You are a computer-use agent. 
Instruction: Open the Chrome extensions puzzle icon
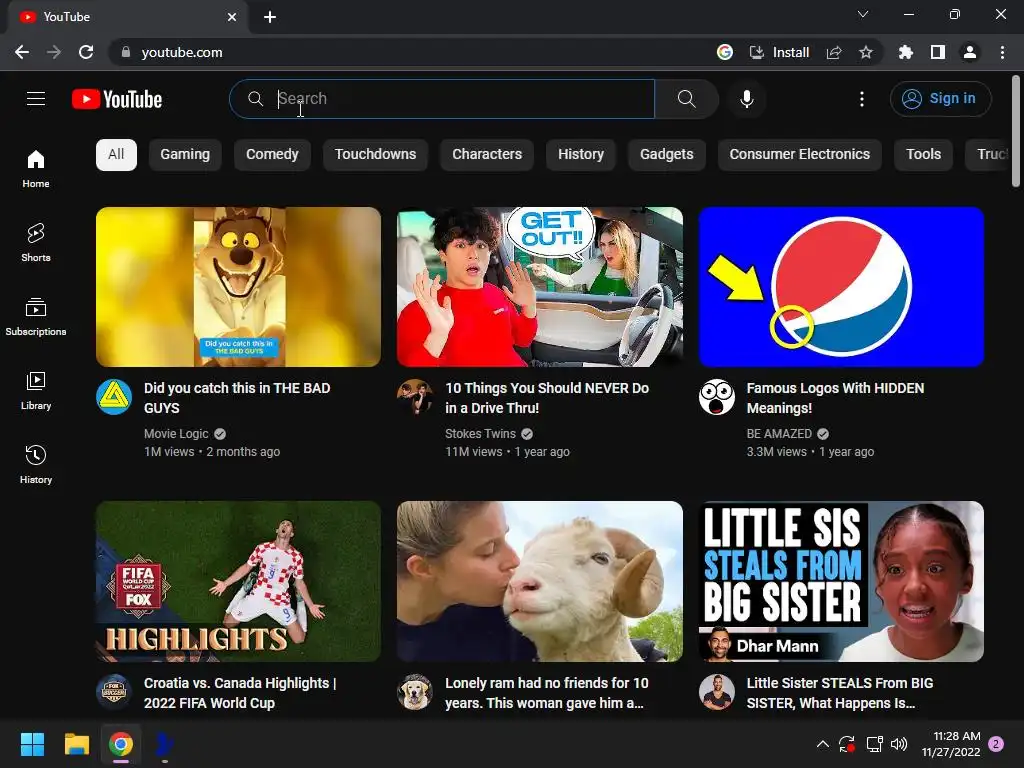(x=905, y=52)
